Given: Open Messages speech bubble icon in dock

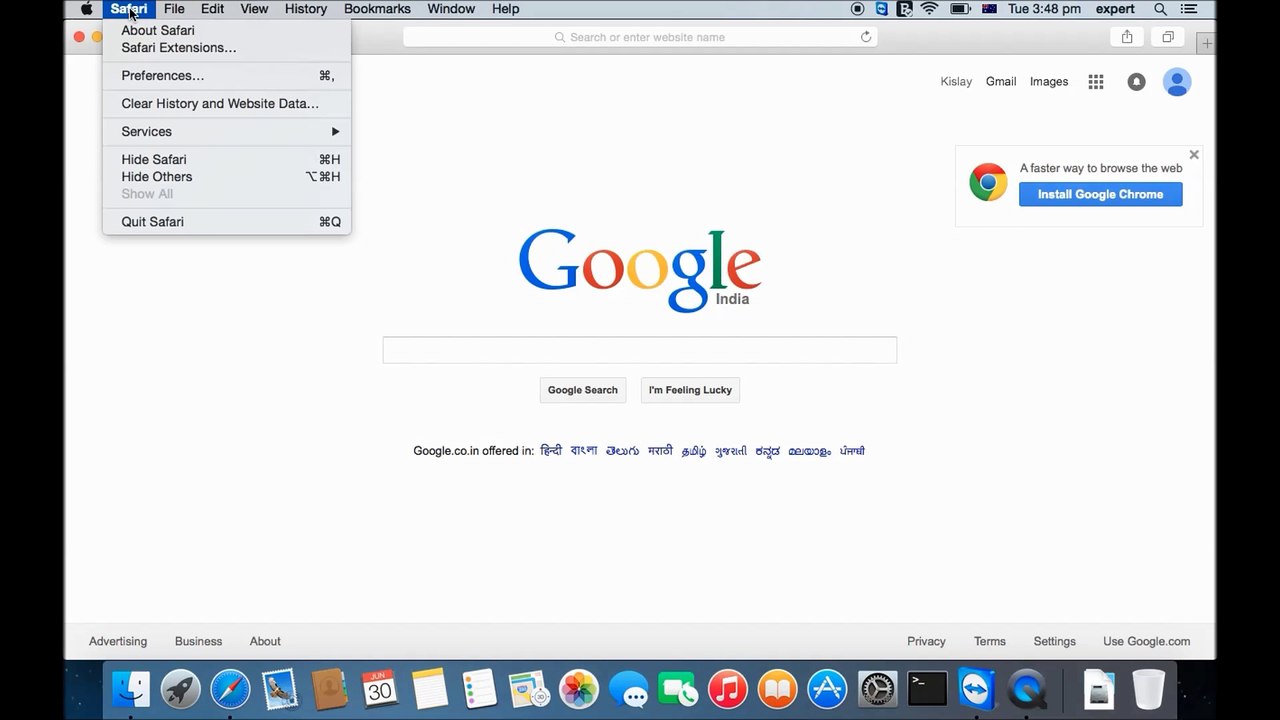Looking at the screenshot, I should [x=628, y=689].
